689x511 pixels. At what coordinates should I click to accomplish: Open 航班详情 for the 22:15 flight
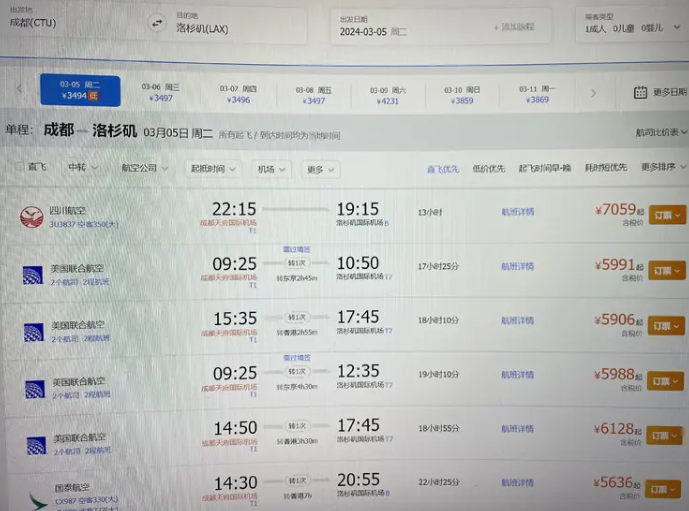click(x=518, y=212)
